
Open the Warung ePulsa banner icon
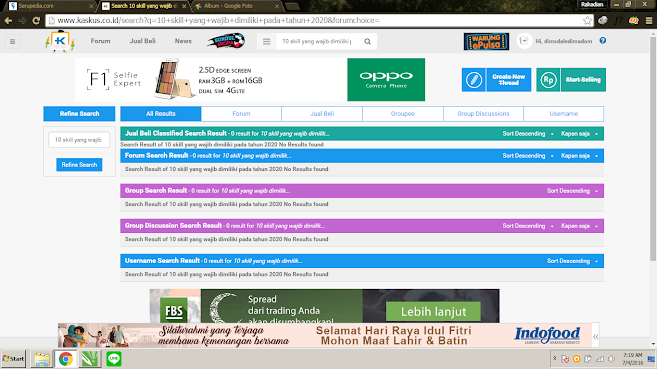[x=486, y=41]
